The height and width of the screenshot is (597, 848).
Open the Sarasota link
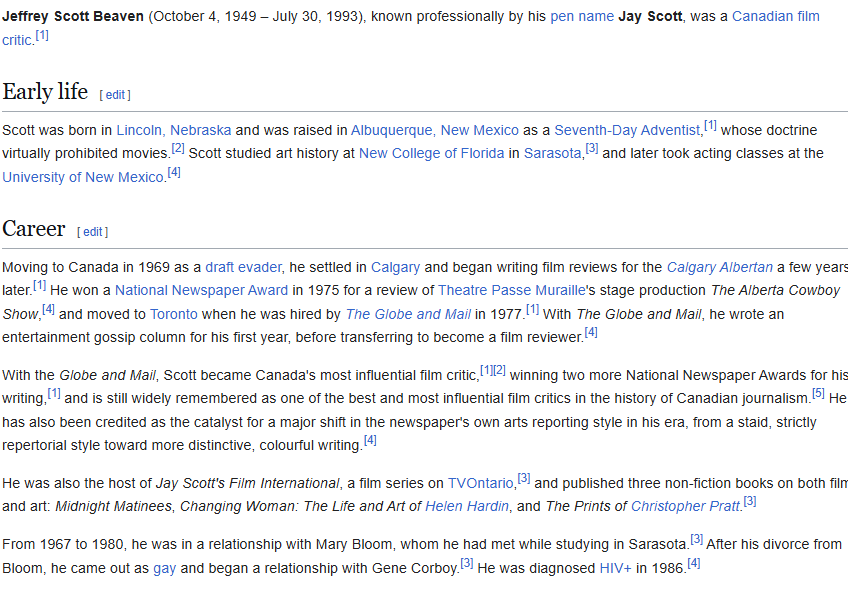(x=552, y=154)
